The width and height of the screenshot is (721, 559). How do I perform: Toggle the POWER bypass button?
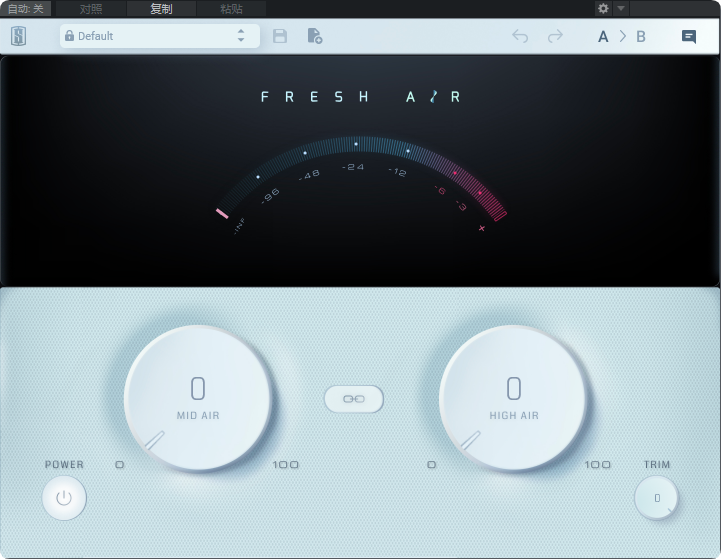[x=64, y=498]
